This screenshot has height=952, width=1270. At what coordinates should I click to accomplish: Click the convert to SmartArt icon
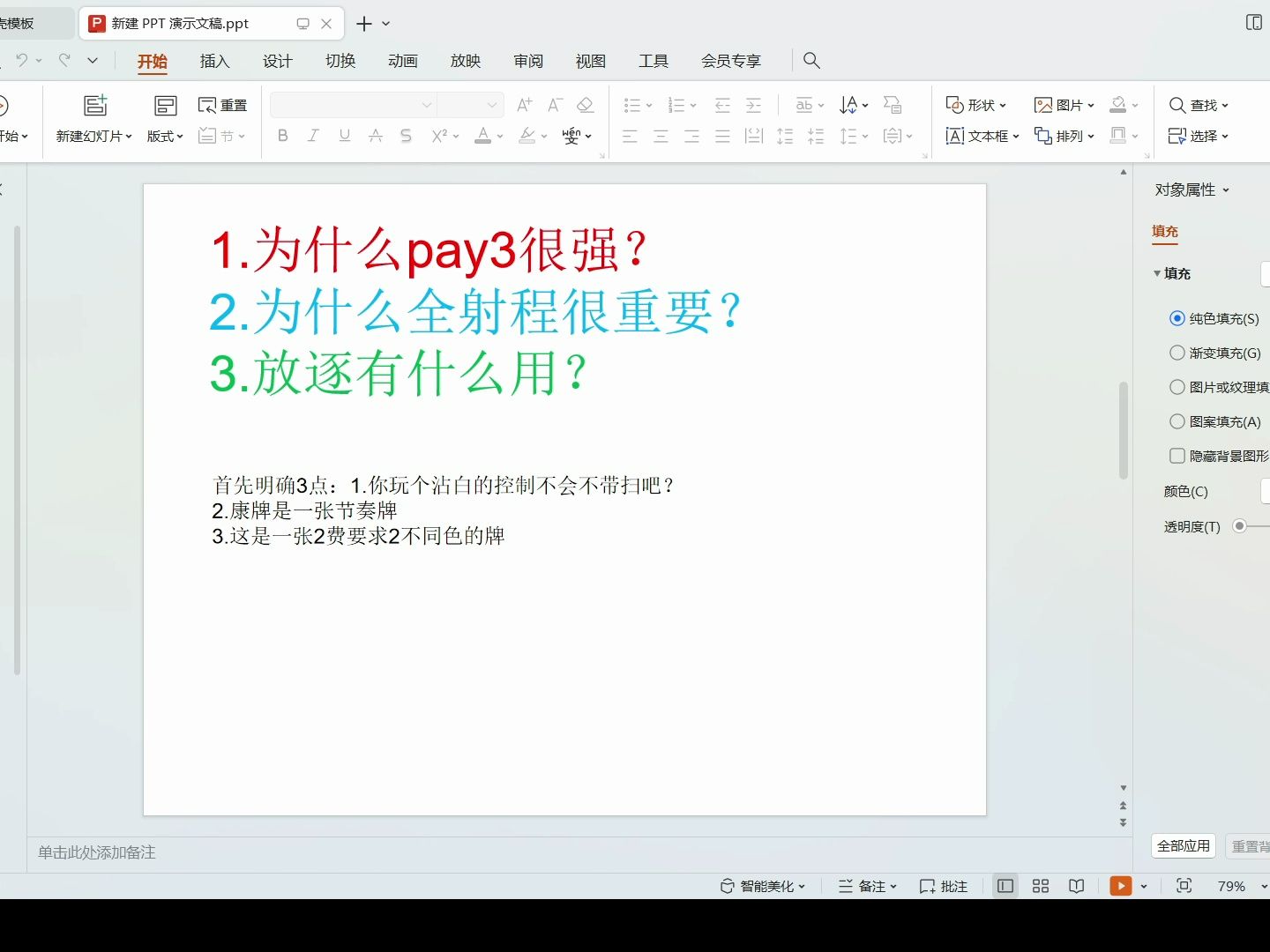(x=893, y=105)
